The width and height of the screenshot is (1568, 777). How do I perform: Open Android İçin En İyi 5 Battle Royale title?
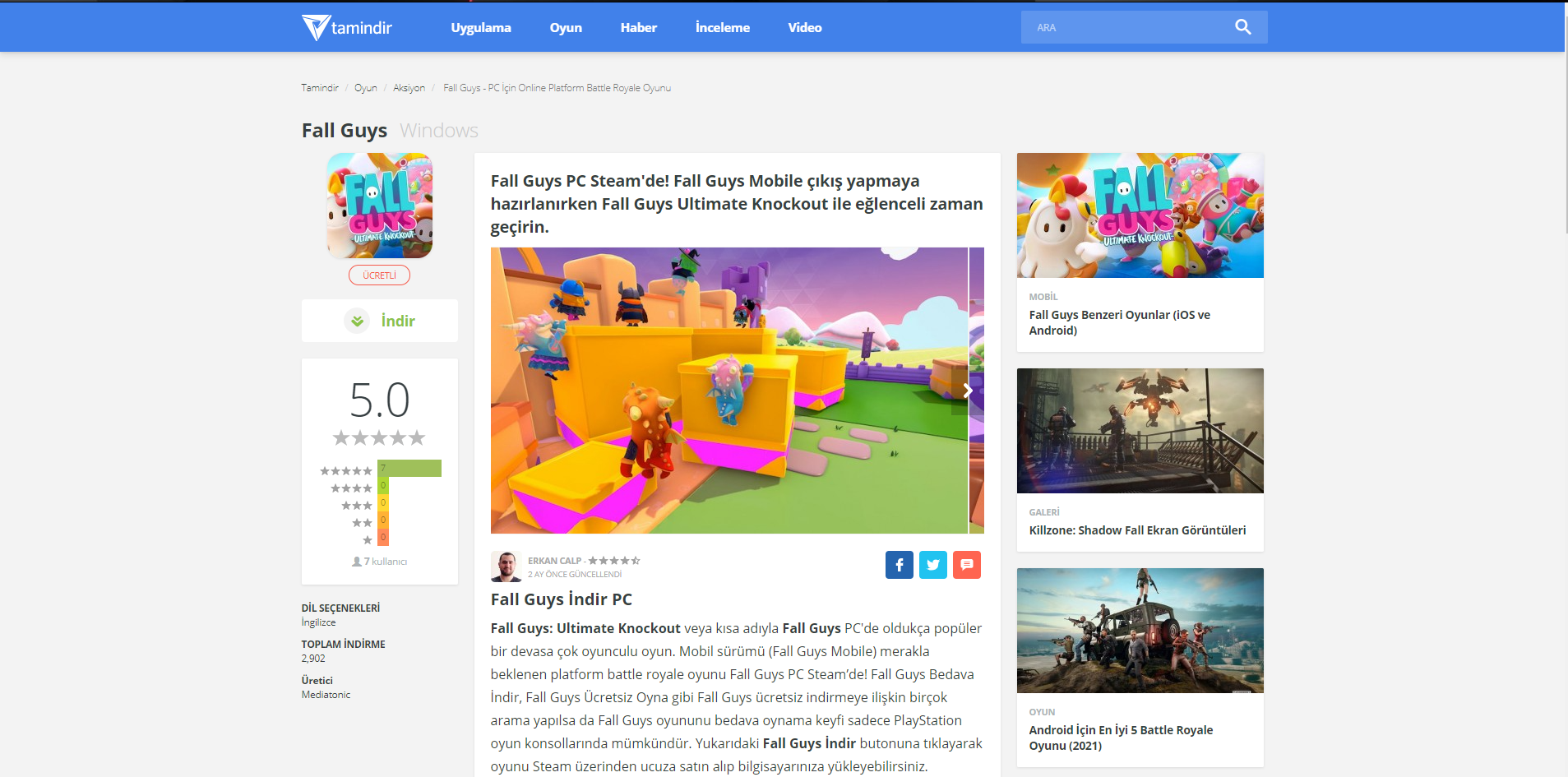click(1122, 738)
